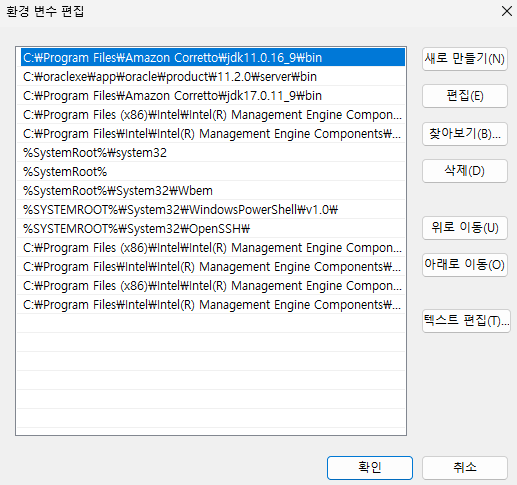The width and height of the screenshot is (517, 485).
Task: Confirm the changes with 확인
Action: coord(370,468)
